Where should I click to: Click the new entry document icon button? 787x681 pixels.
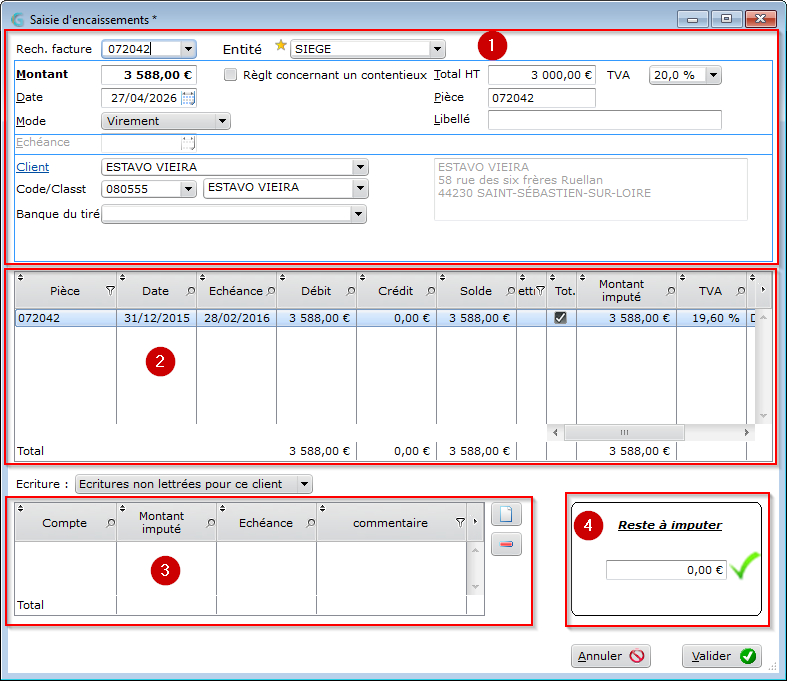point(506,514)
